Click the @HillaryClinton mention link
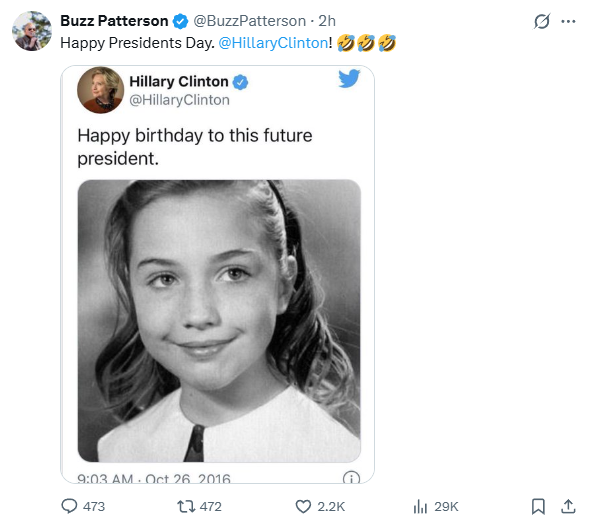Image resolution: width=592 pixels, height=525 pixels. [273, 43]
